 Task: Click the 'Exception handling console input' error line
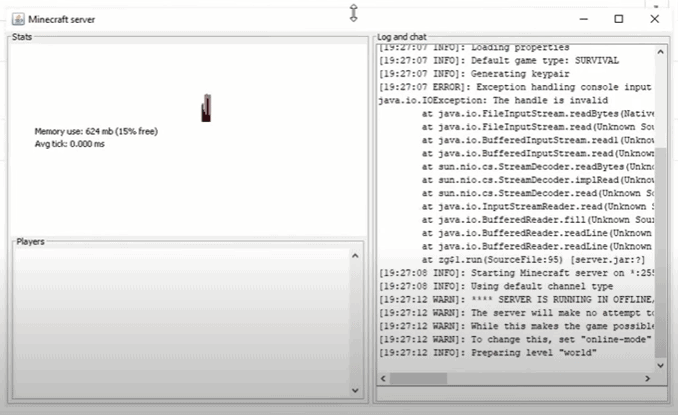pos(515,87)
